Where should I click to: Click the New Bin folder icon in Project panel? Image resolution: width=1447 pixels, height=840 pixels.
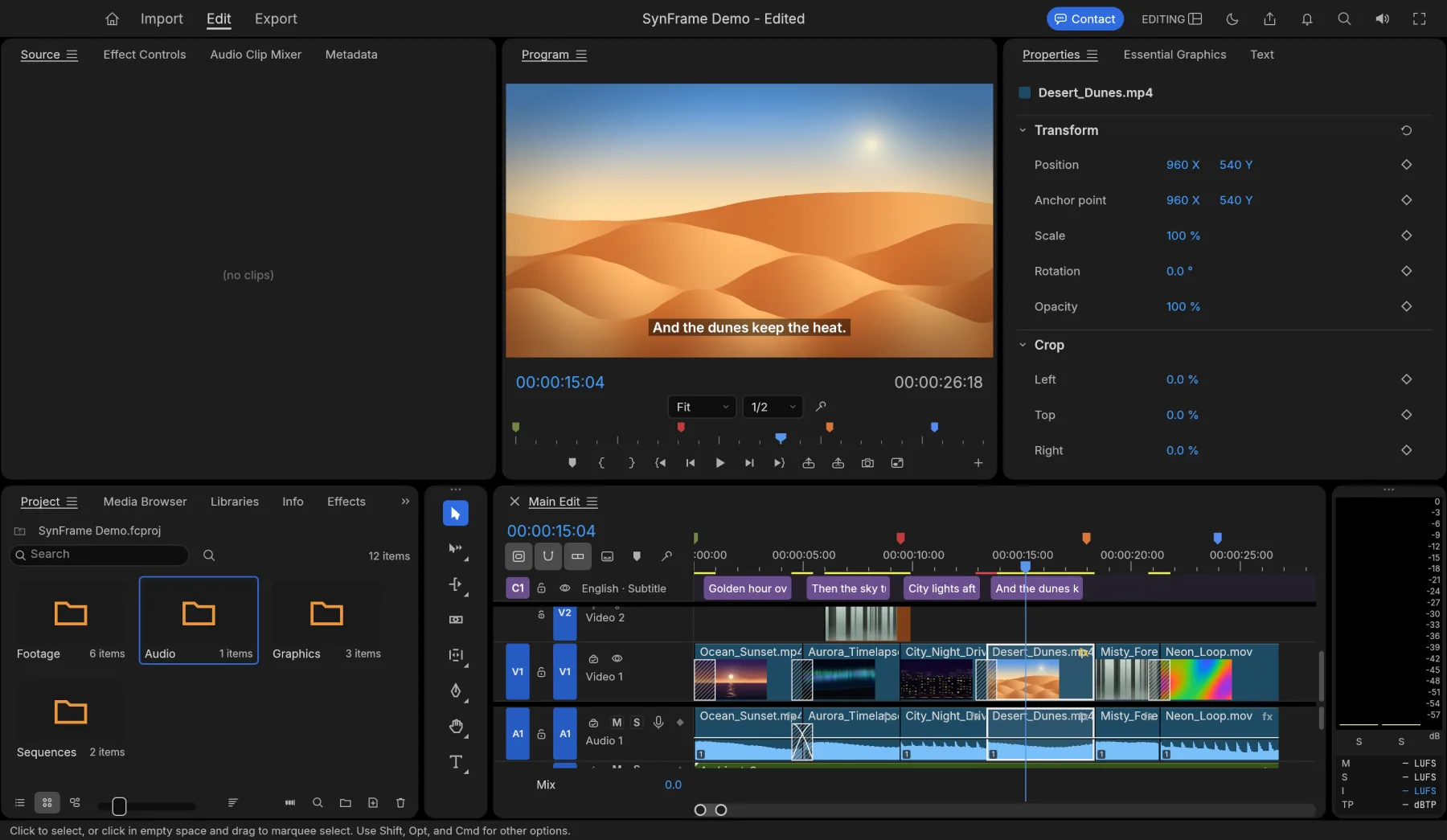point(346,802)
